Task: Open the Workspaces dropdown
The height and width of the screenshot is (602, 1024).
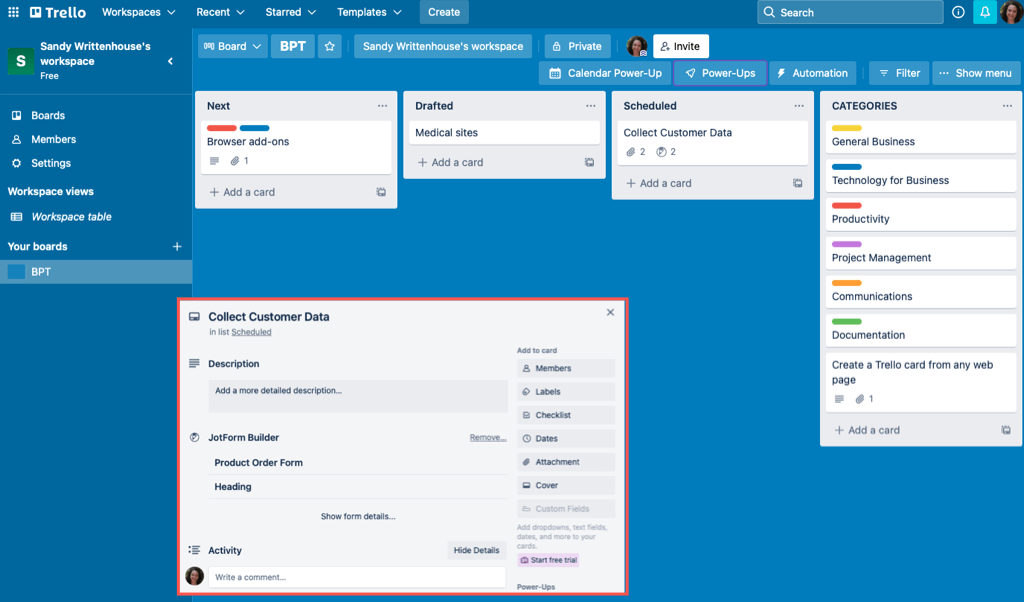Action: 138,12
